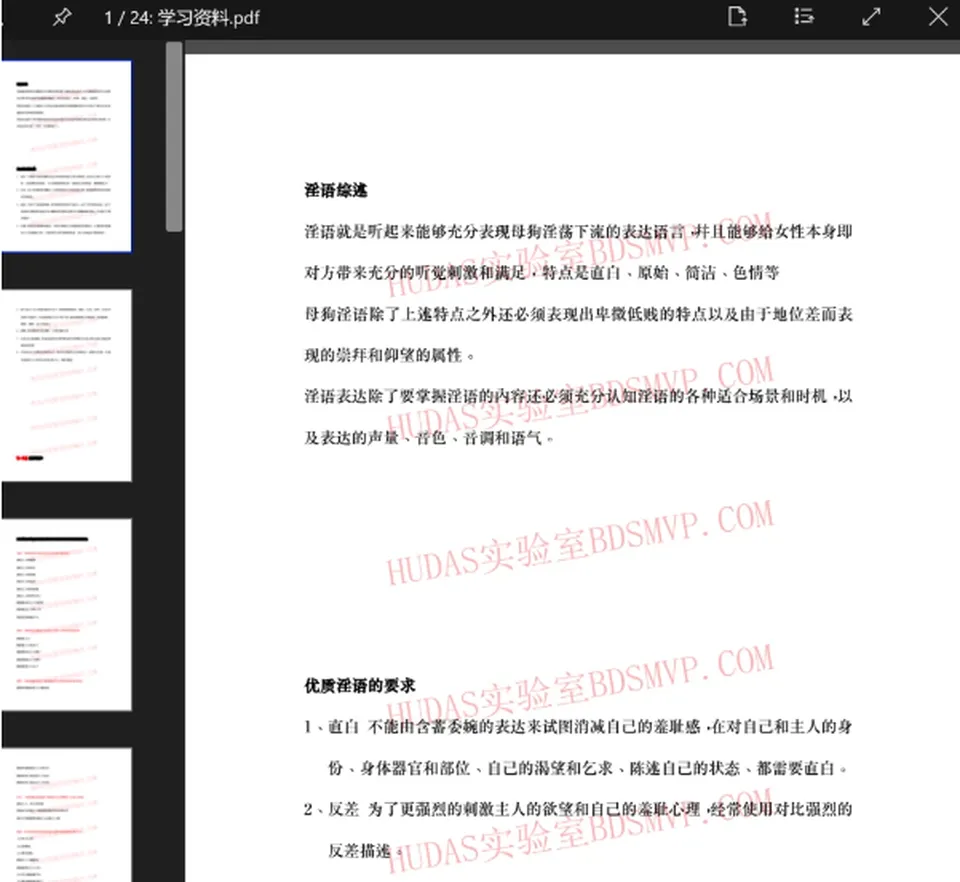Expand viewer to fullscreen with diagonal arrow

pos(871,17)
